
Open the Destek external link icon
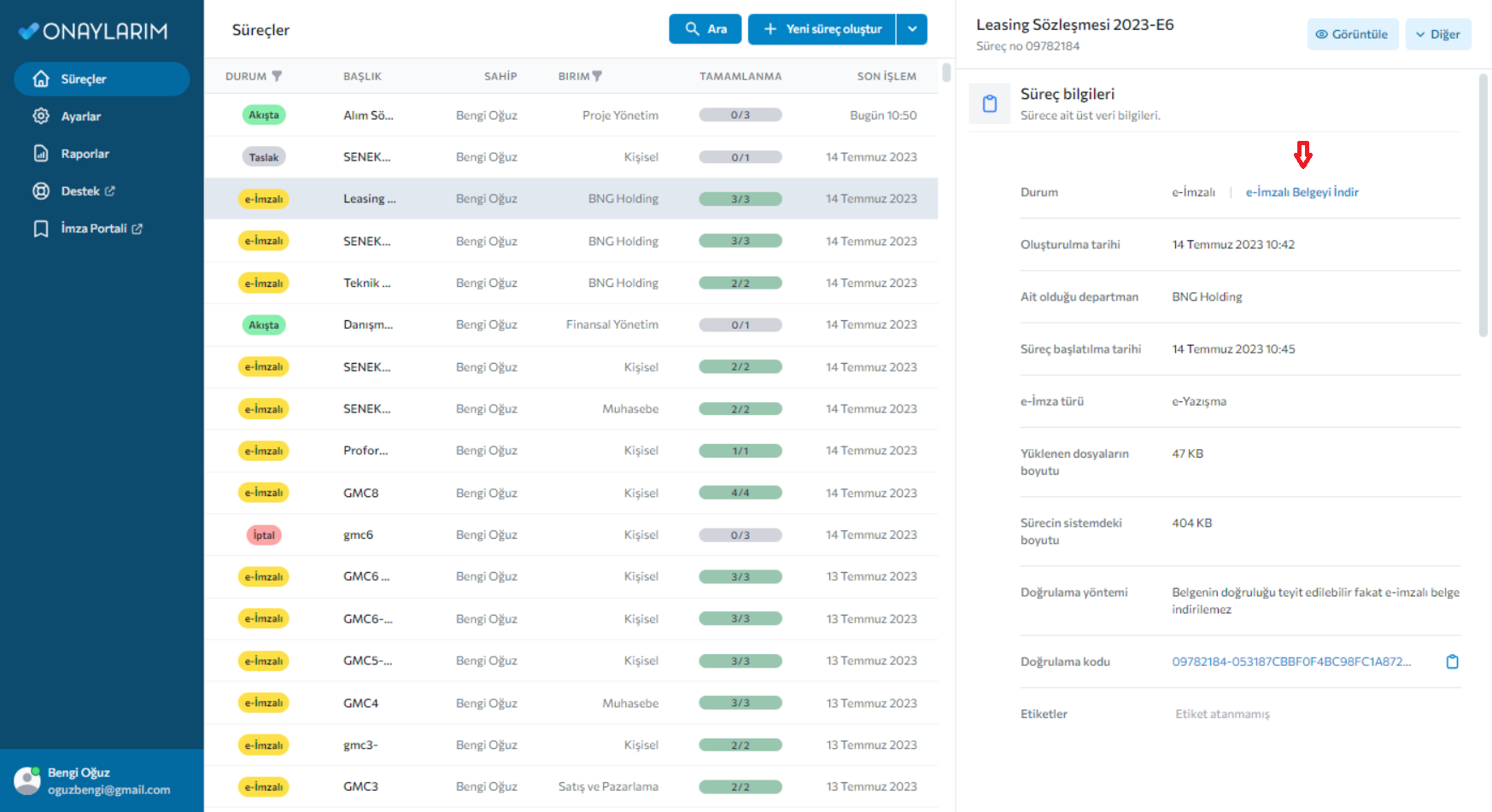point(110,191)
